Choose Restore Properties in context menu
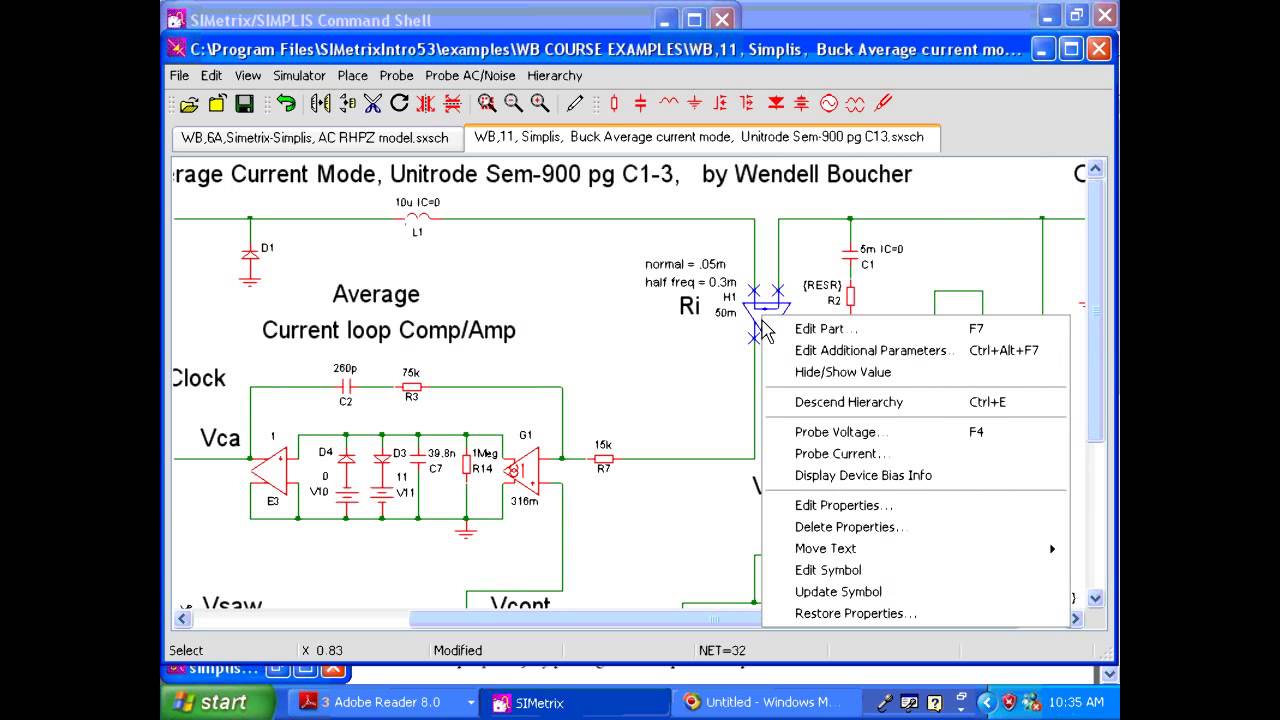This screenshot has height=720, width=1280. 916,614
